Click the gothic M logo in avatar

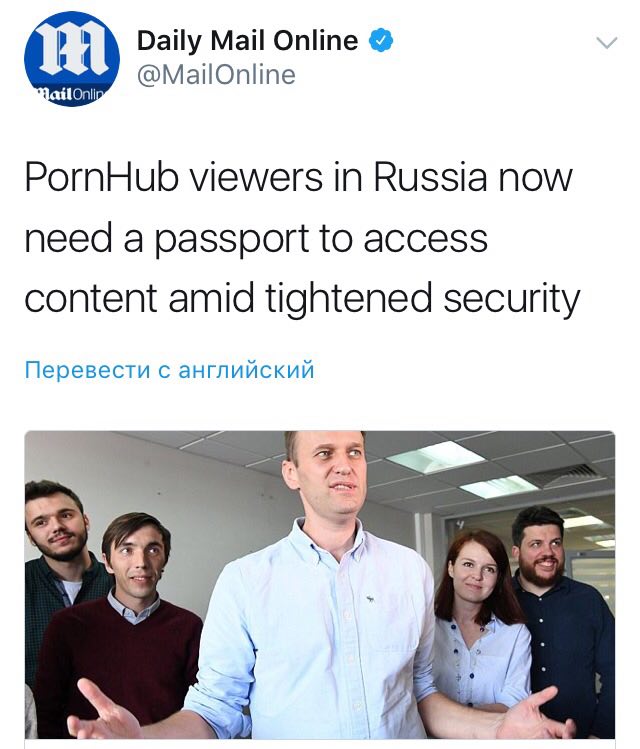(72, 51)
